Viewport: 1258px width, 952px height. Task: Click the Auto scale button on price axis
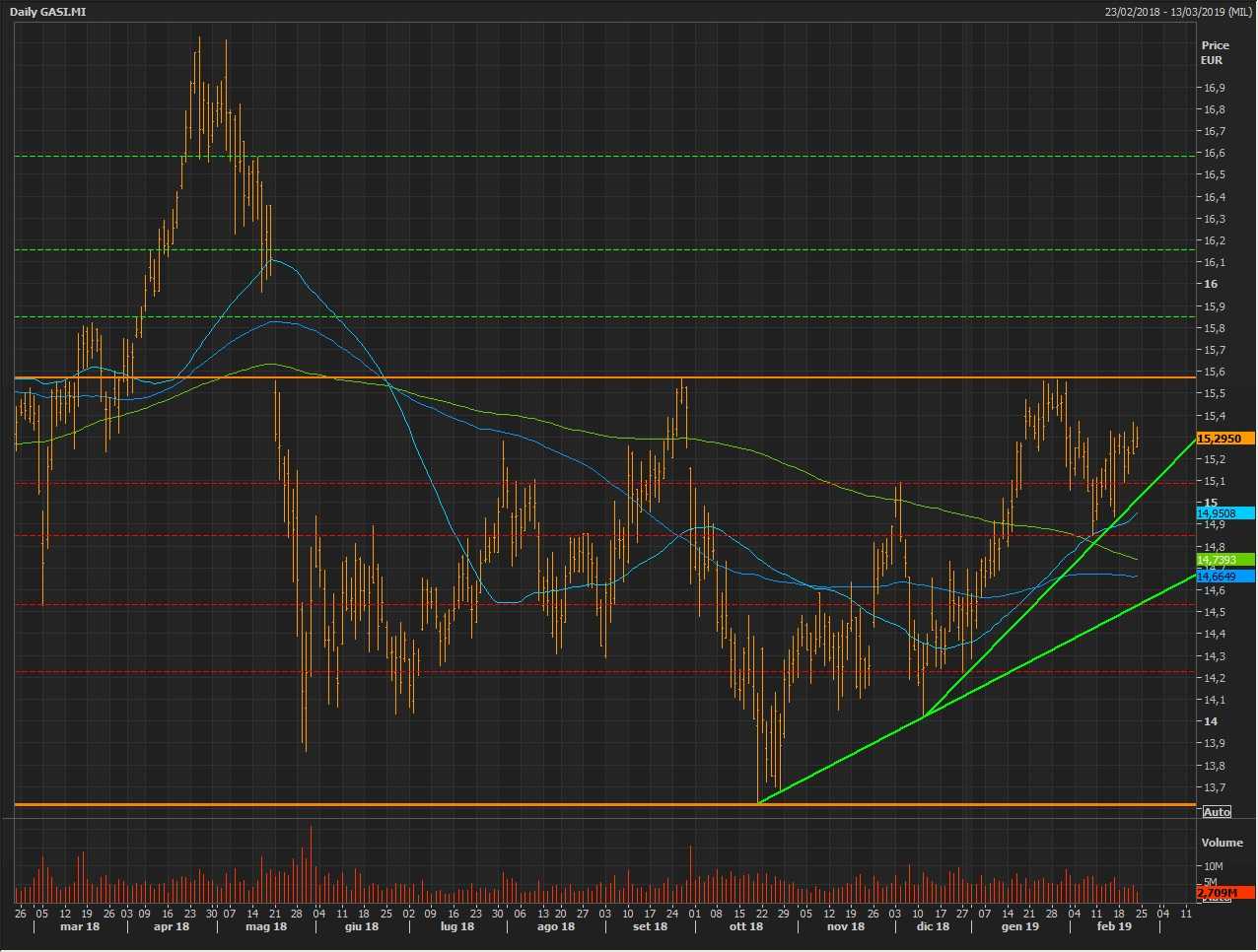coord(1217,811)
